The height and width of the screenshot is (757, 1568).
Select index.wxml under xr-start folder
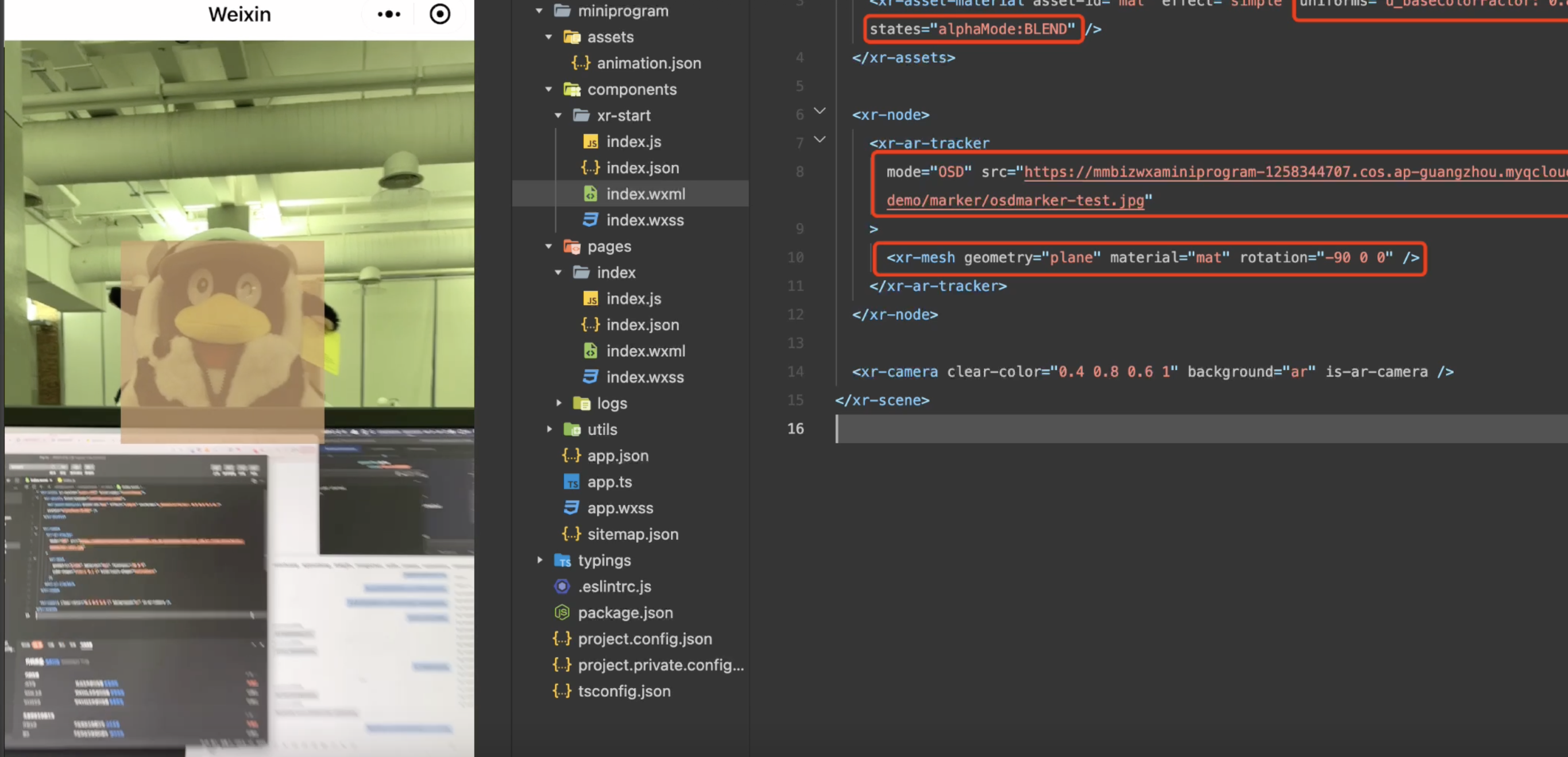coord(645,194)
